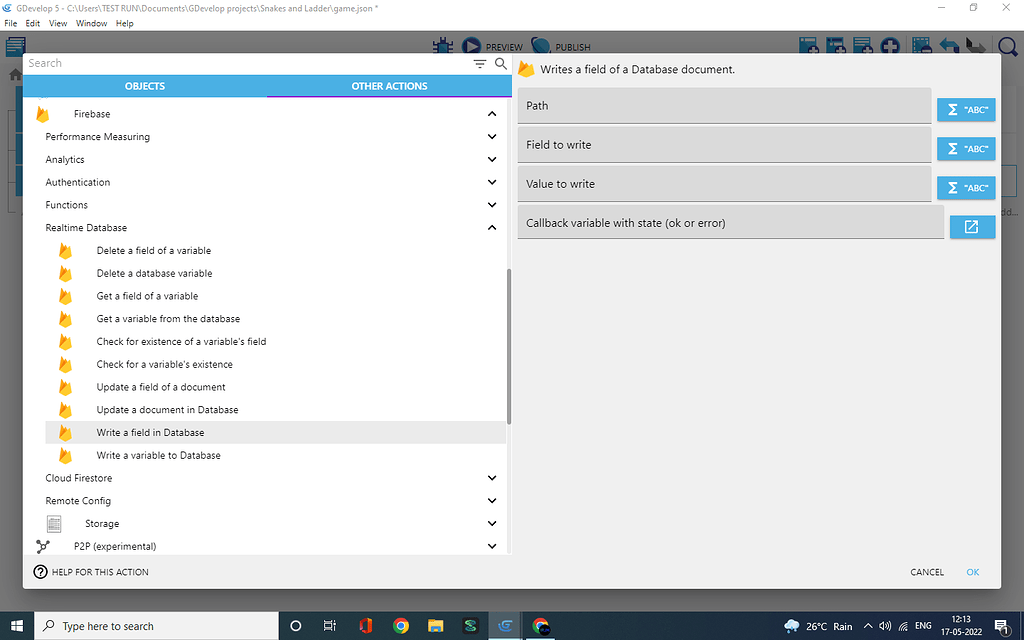Expand the Authentication section

[x=492, y=183]
